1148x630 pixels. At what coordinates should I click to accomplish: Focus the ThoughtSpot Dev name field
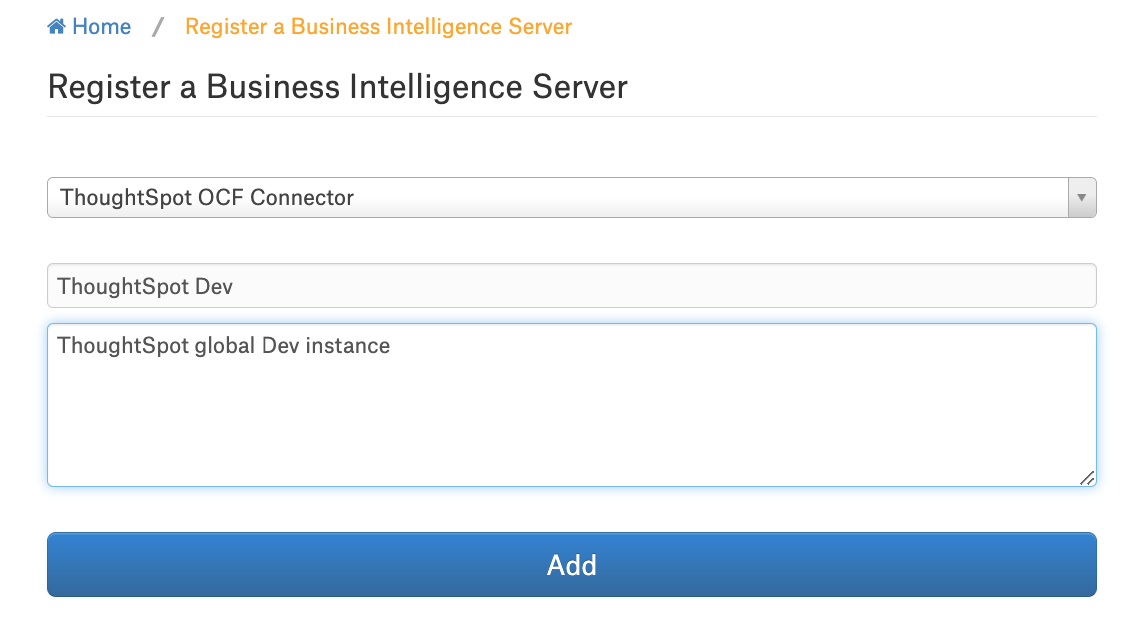(x=572, y=286)
